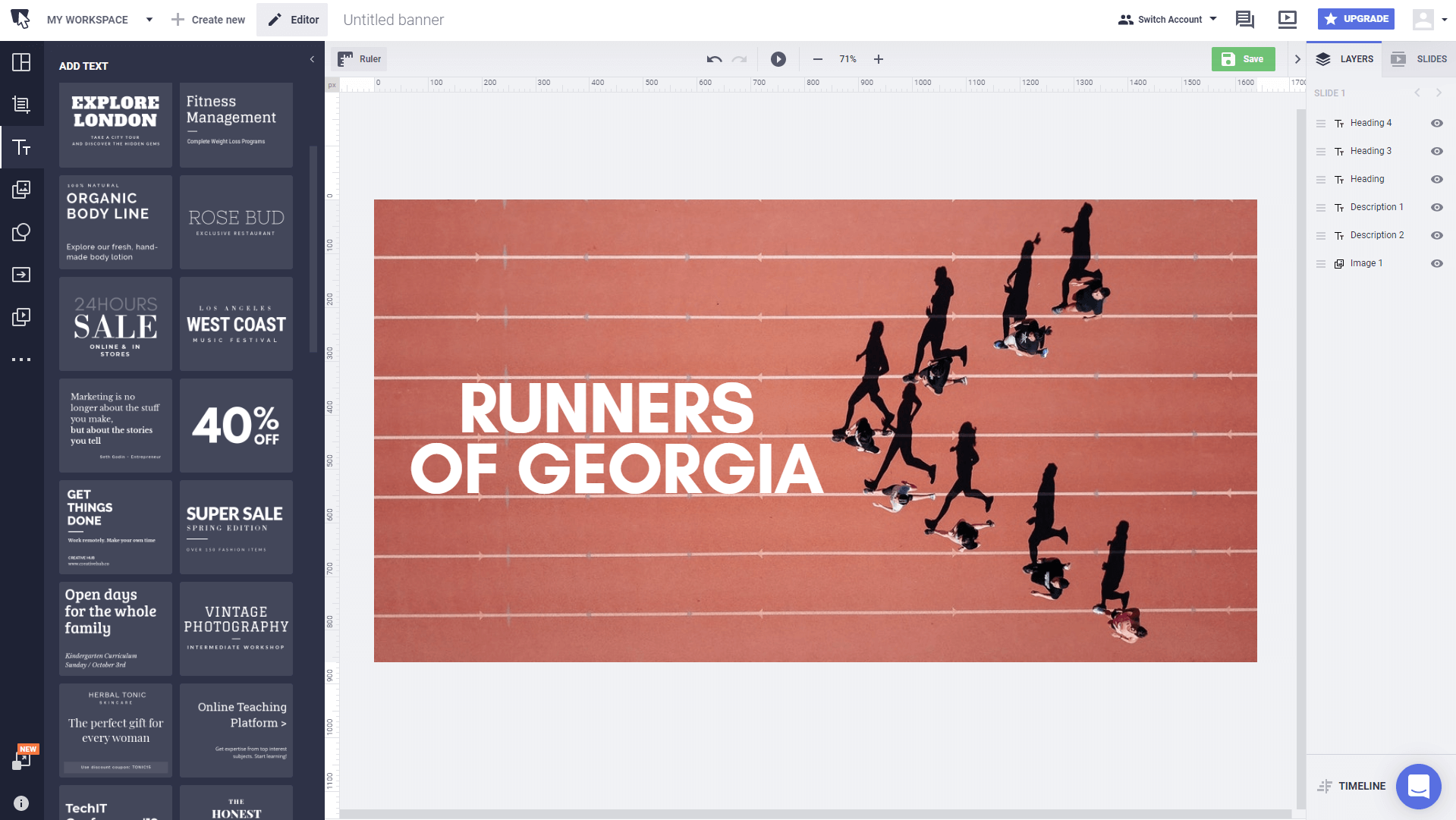Add the Vintage Photography text preset
Viewport: 1456px width, 820px height.
point(236,629)
